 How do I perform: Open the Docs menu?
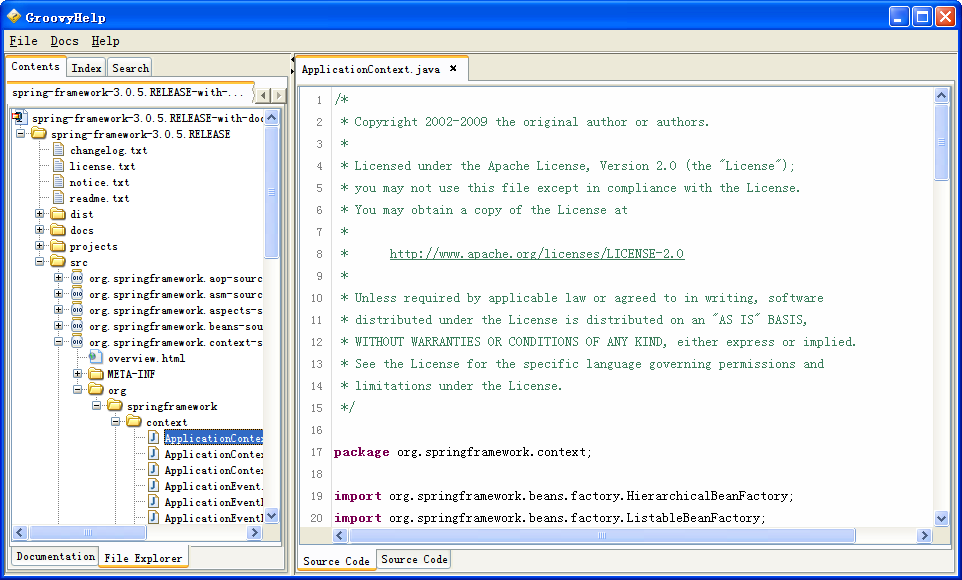tap(64, 41)
